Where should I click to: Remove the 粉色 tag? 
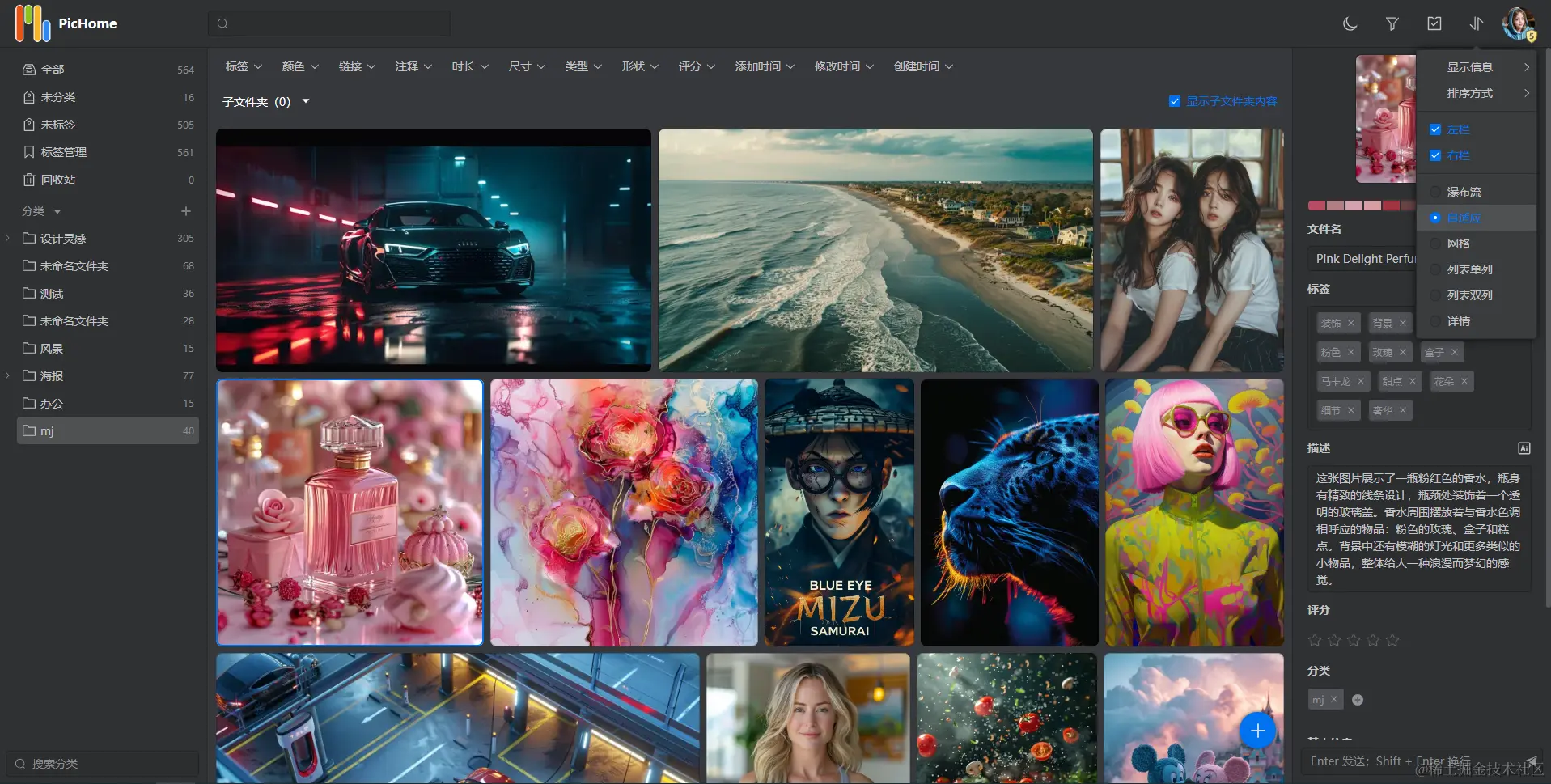tap(1350, 352)
